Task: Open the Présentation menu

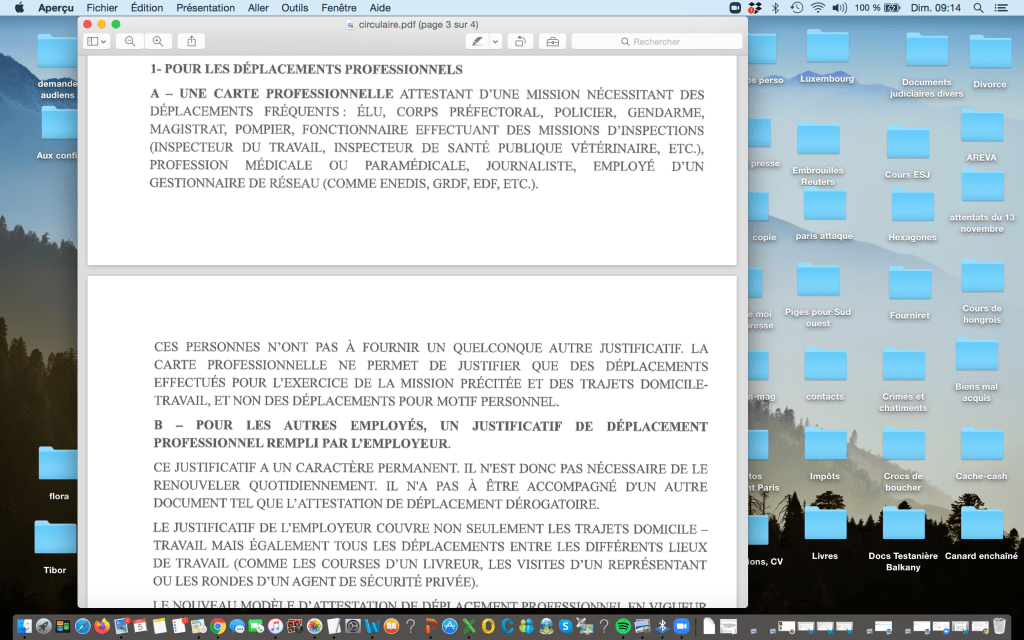Action: pos(205,8)
